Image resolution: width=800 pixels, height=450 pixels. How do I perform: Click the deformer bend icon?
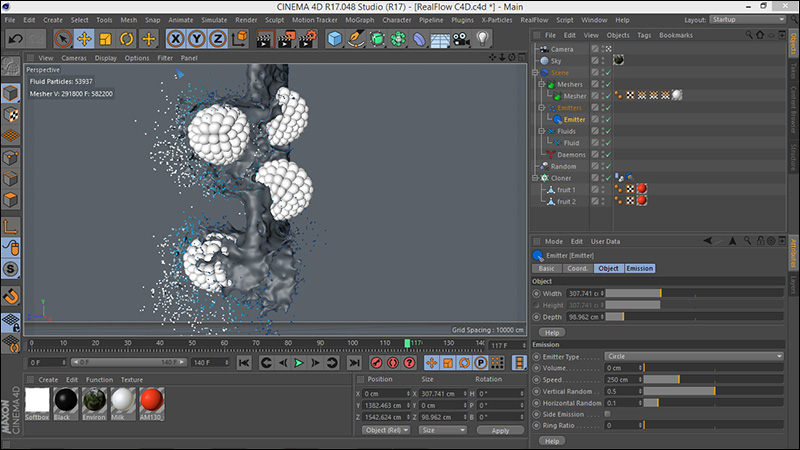(x=419, y=39)
